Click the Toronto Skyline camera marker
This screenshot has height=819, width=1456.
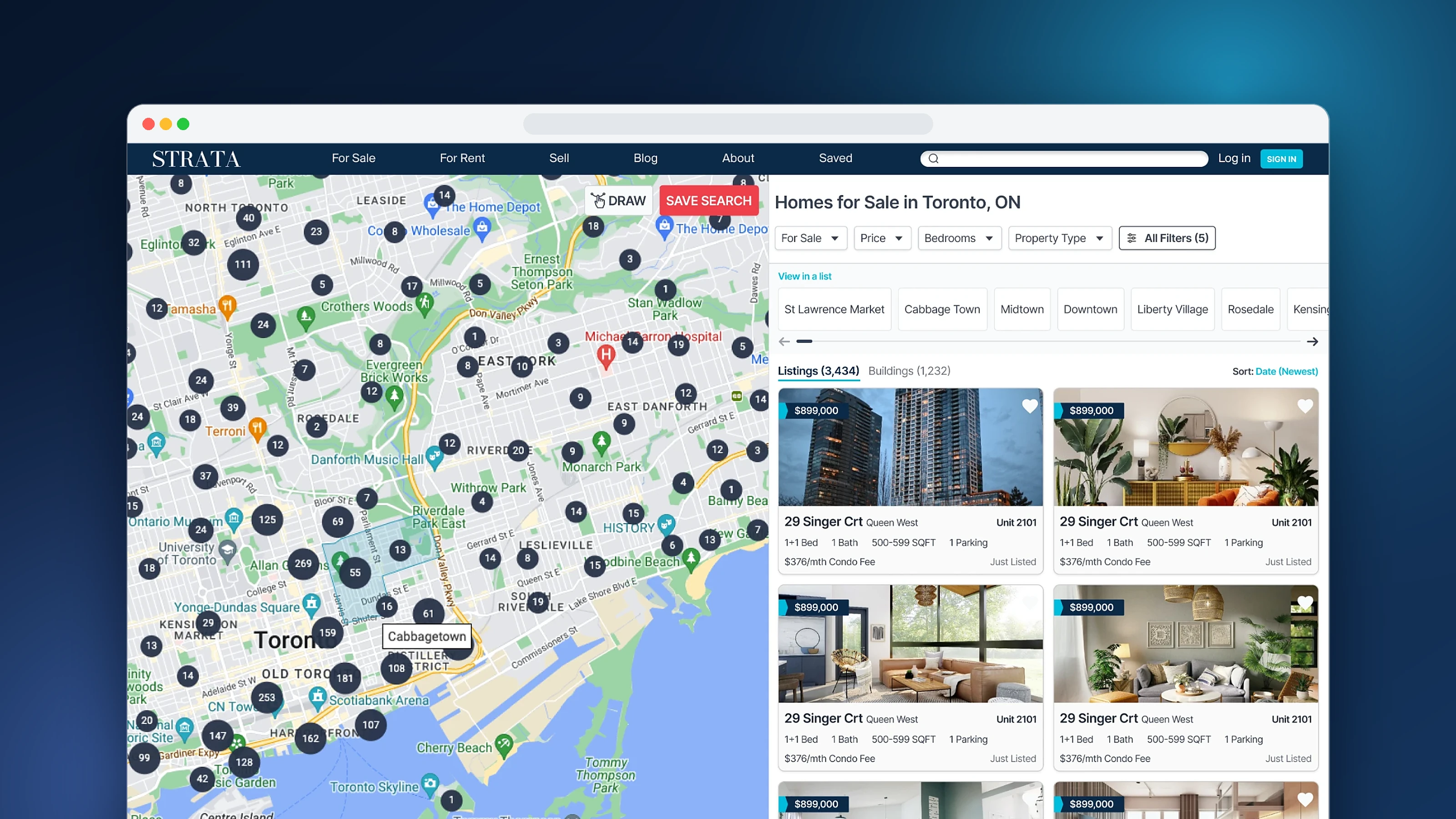(430, 785)
